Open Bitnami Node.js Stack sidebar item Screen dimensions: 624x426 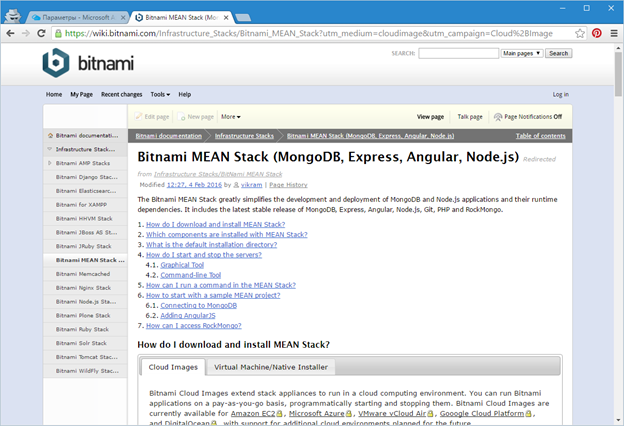tap(86, 301)
